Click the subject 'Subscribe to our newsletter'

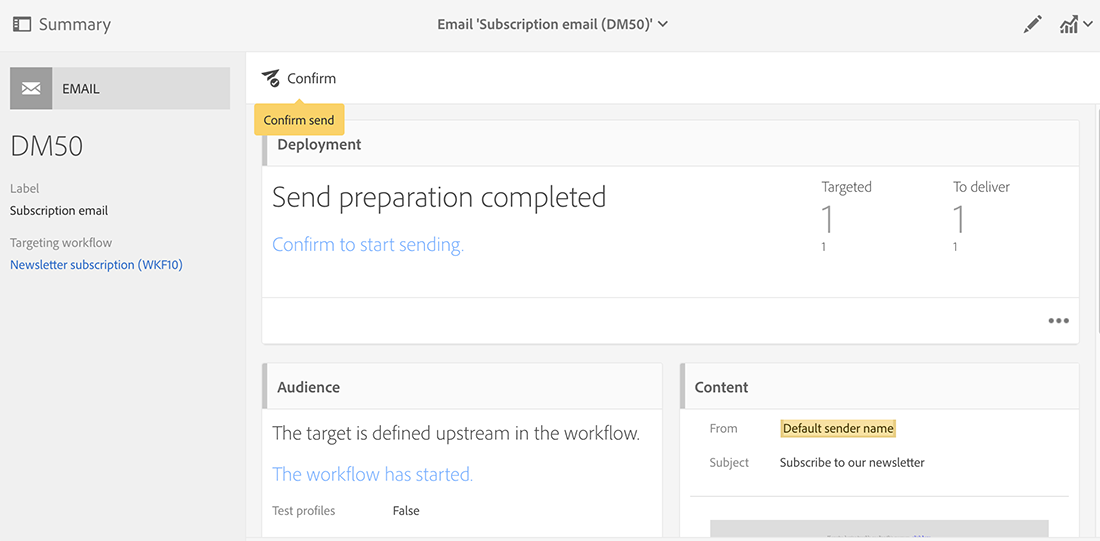click(852, 463)
